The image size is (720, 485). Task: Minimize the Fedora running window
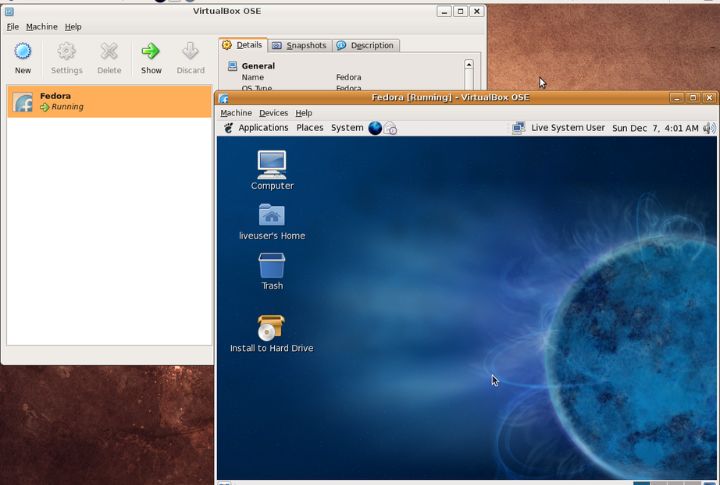[676, 97]
